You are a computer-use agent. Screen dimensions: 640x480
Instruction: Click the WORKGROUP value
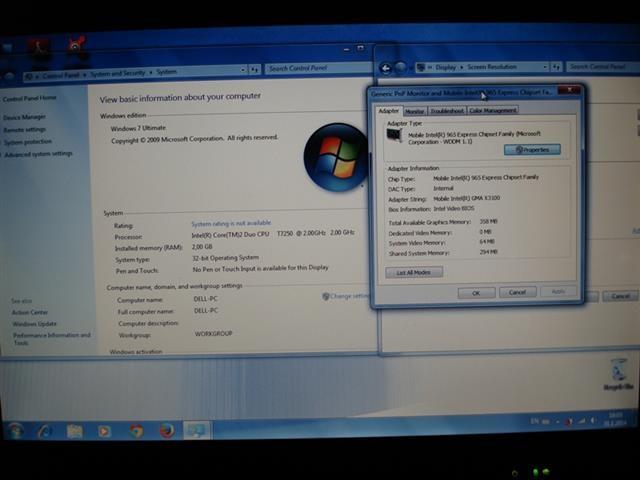(x=213, y=333)
